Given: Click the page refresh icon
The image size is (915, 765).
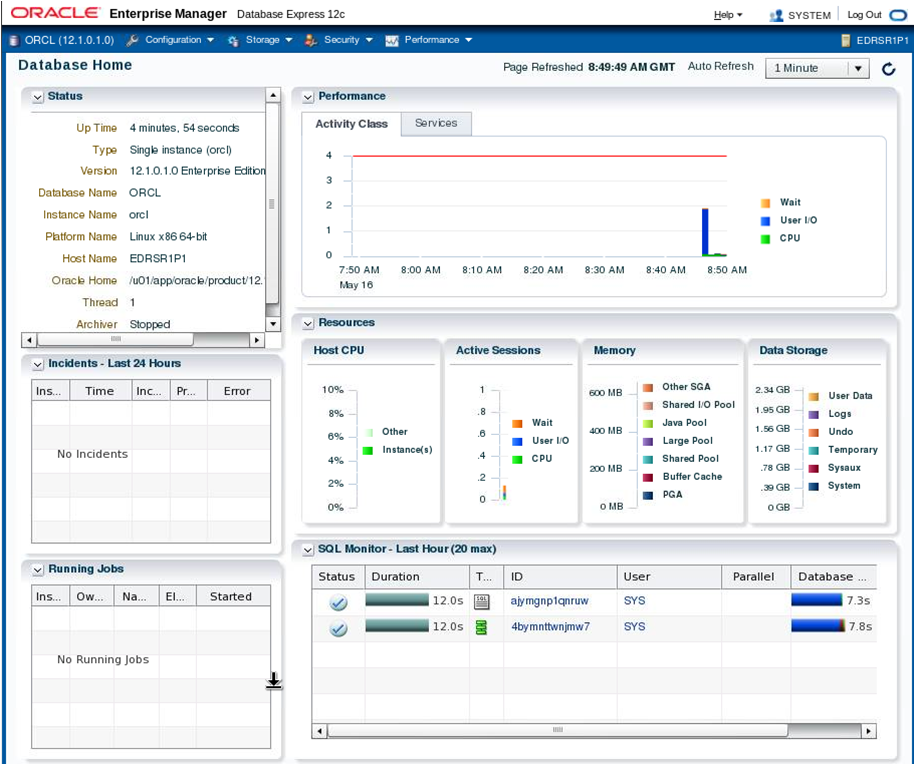Looking at the screenshot, I should click(x=888, y=69).
